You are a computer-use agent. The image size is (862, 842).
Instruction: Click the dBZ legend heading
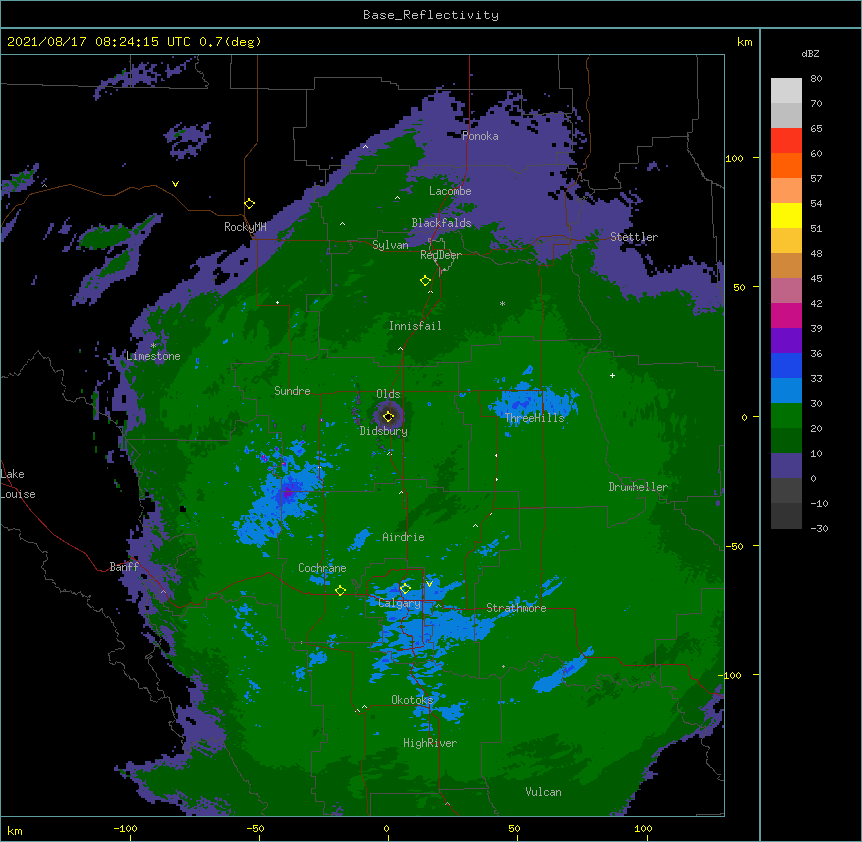[810, 54]
